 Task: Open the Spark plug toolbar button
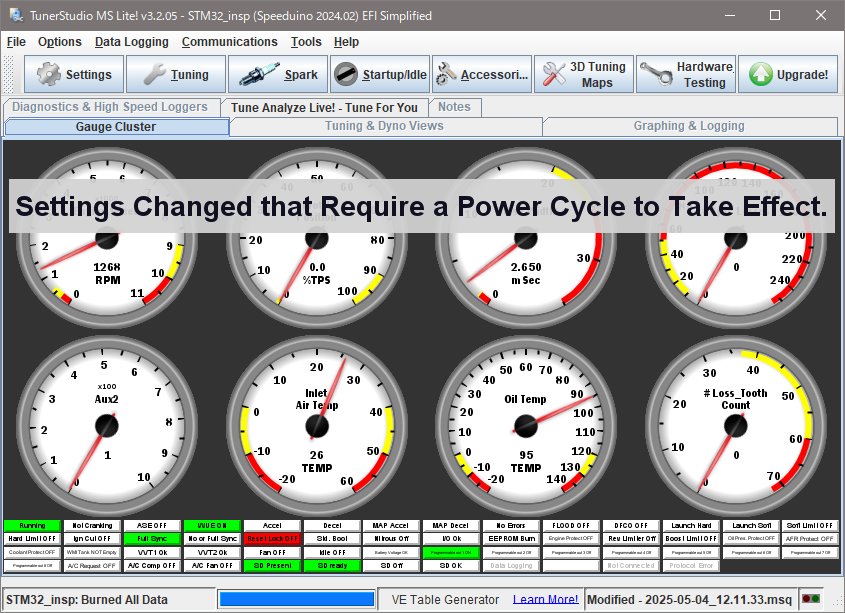click(278, 74)
